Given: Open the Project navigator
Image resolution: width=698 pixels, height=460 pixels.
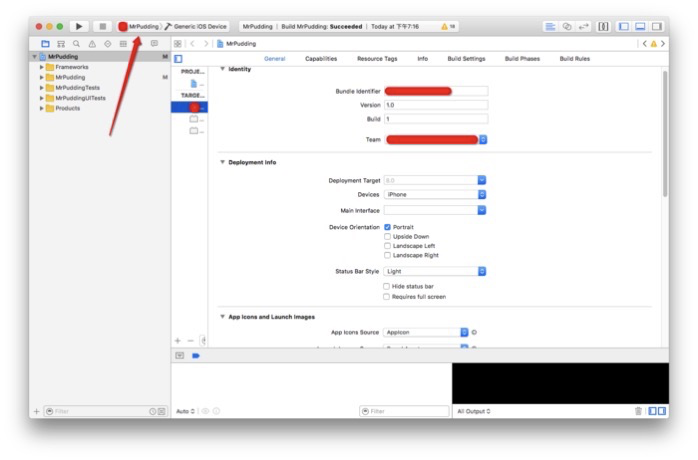Looking at the screenshot, I should coord(45,44).
